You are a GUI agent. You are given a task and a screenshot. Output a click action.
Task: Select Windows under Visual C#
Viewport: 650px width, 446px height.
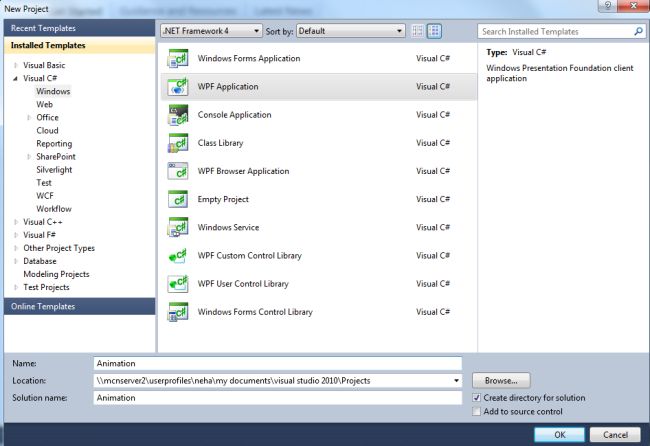coord(53,91)
